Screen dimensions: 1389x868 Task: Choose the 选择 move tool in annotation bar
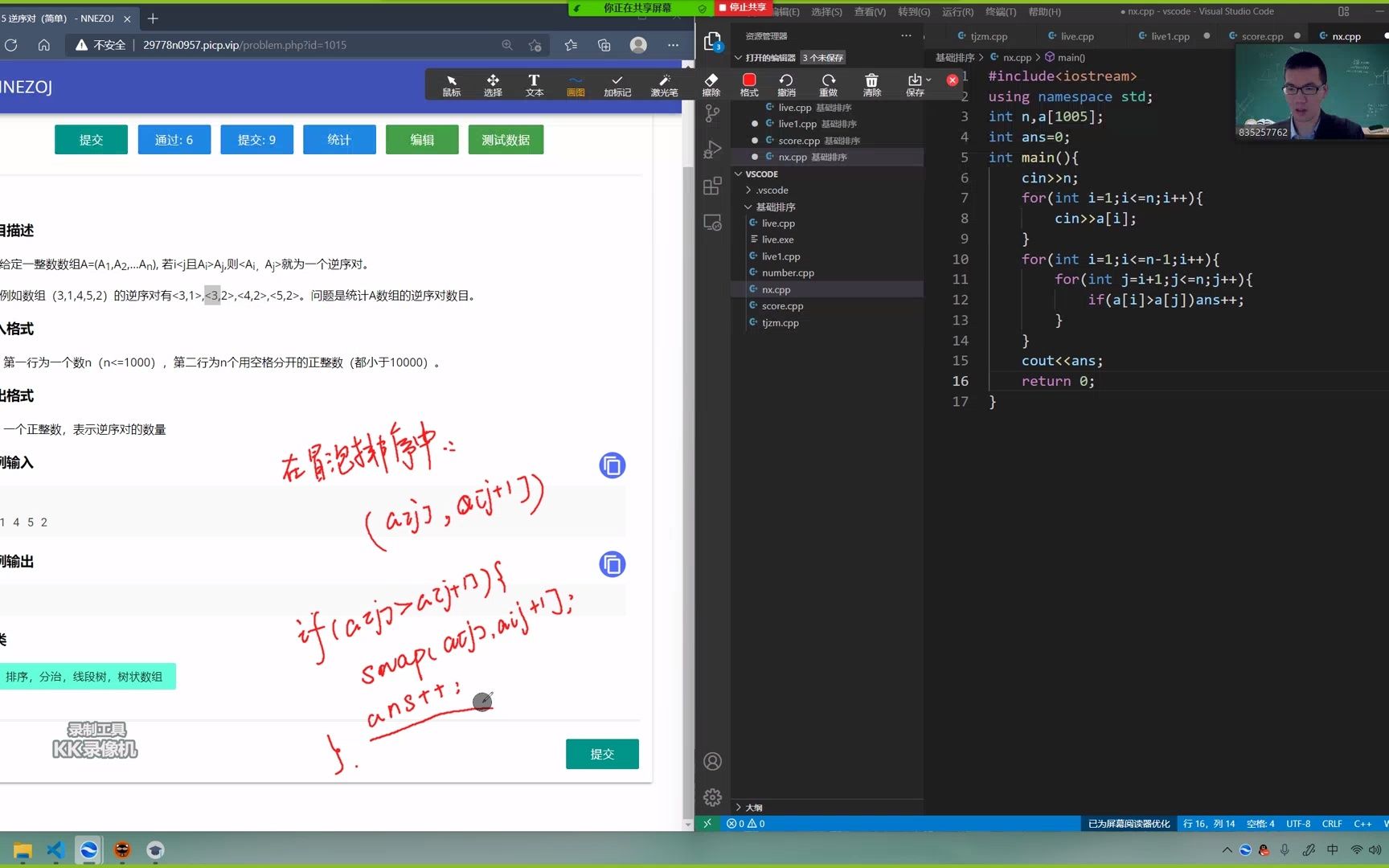pyautogui.click(x=493, y=84)
